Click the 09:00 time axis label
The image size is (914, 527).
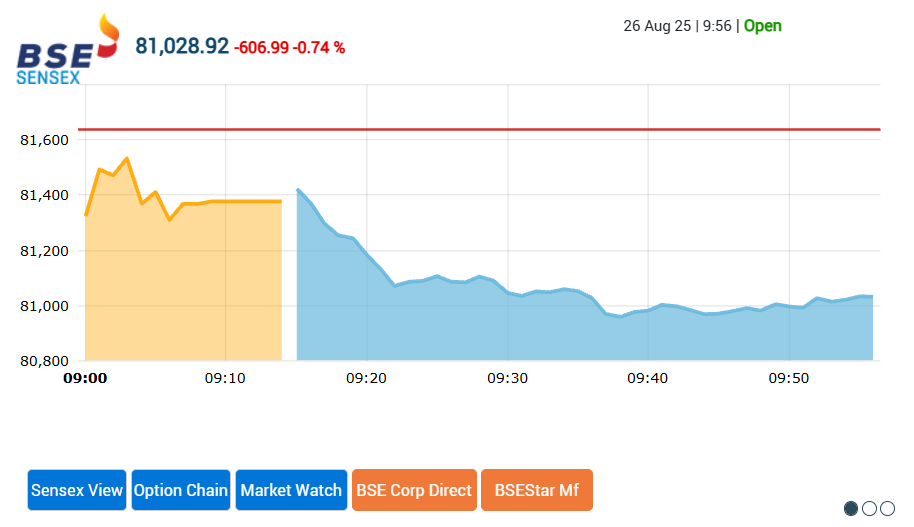[85, 378]
